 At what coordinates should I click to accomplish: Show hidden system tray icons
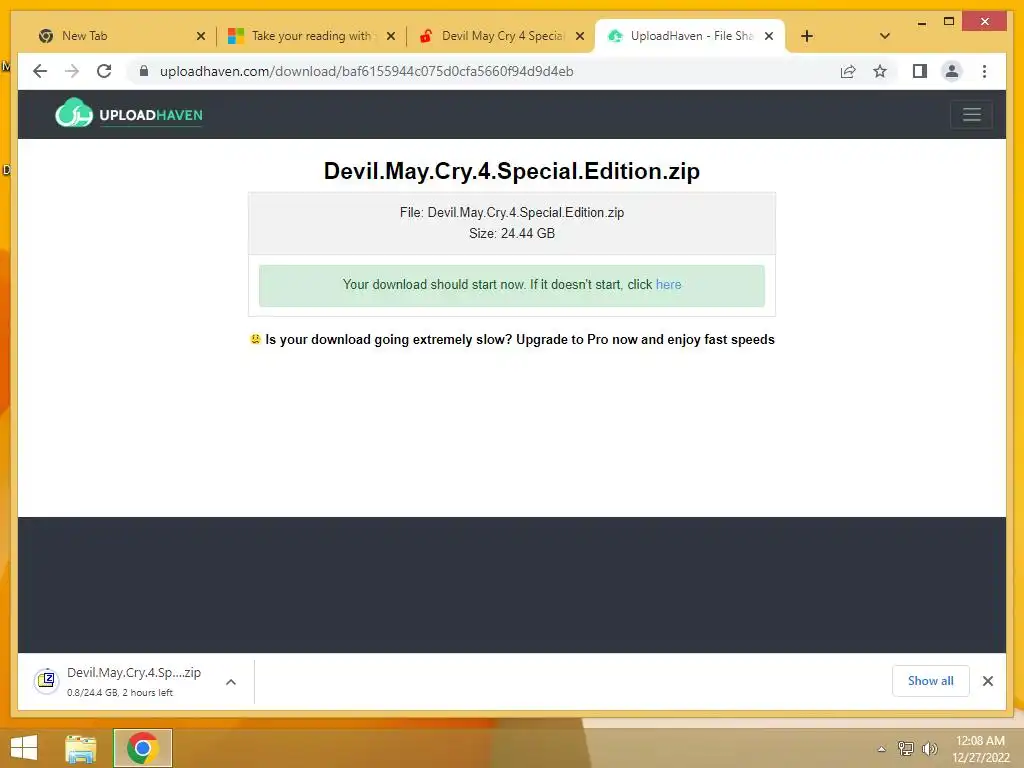882,749
